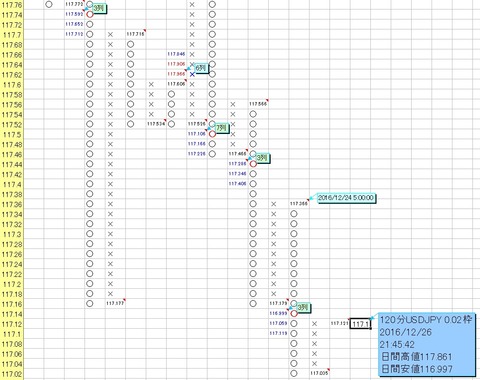480x380 pixels.
Task: Select the price label 117.54
Action: [x=12, y=115]
